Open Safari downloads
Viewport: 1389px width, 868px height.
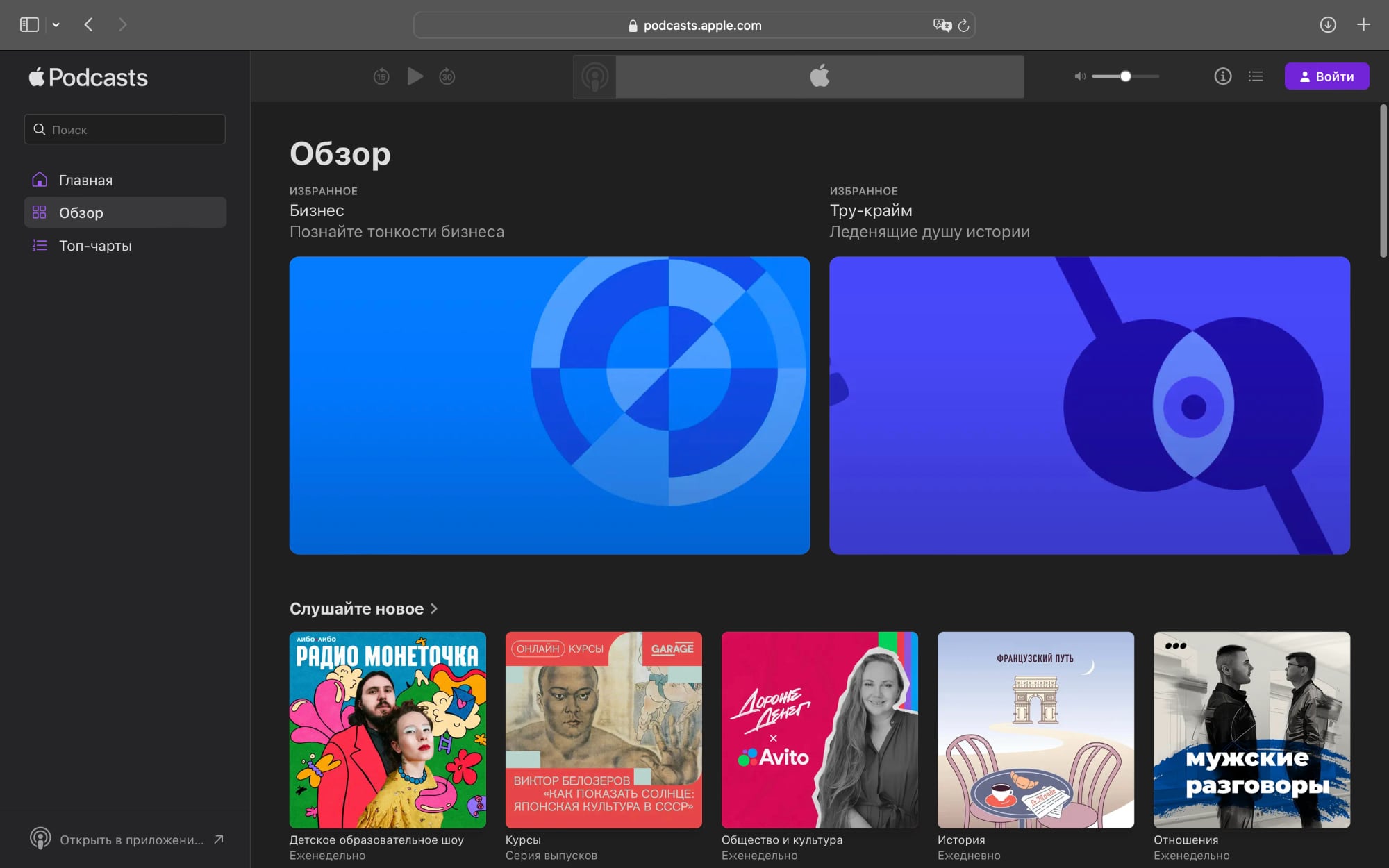pyautogui.click(x=1327, y=25)
